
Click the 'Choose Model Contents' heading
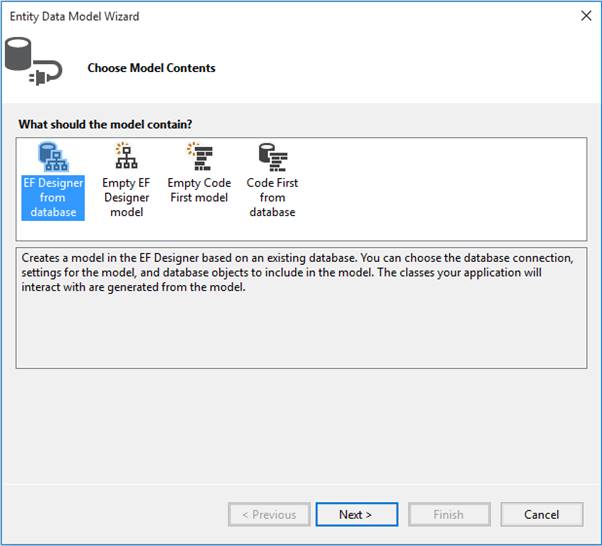[x=151, y=68]
